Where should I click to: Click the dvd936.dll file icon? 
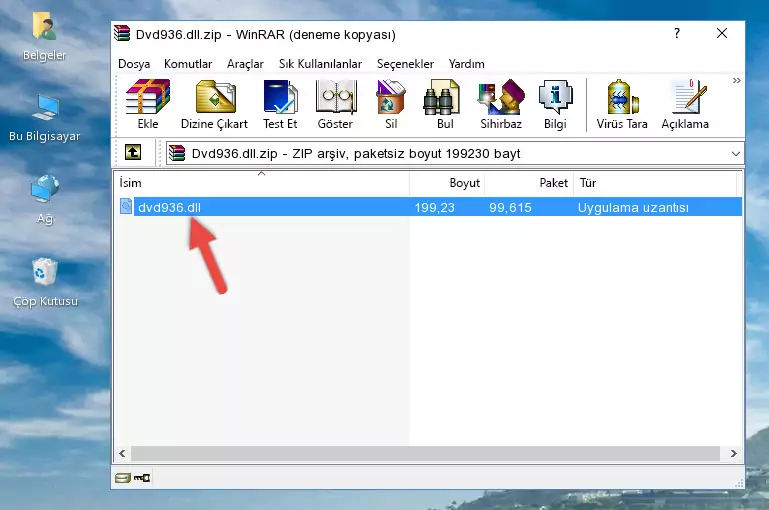point(126,206)
